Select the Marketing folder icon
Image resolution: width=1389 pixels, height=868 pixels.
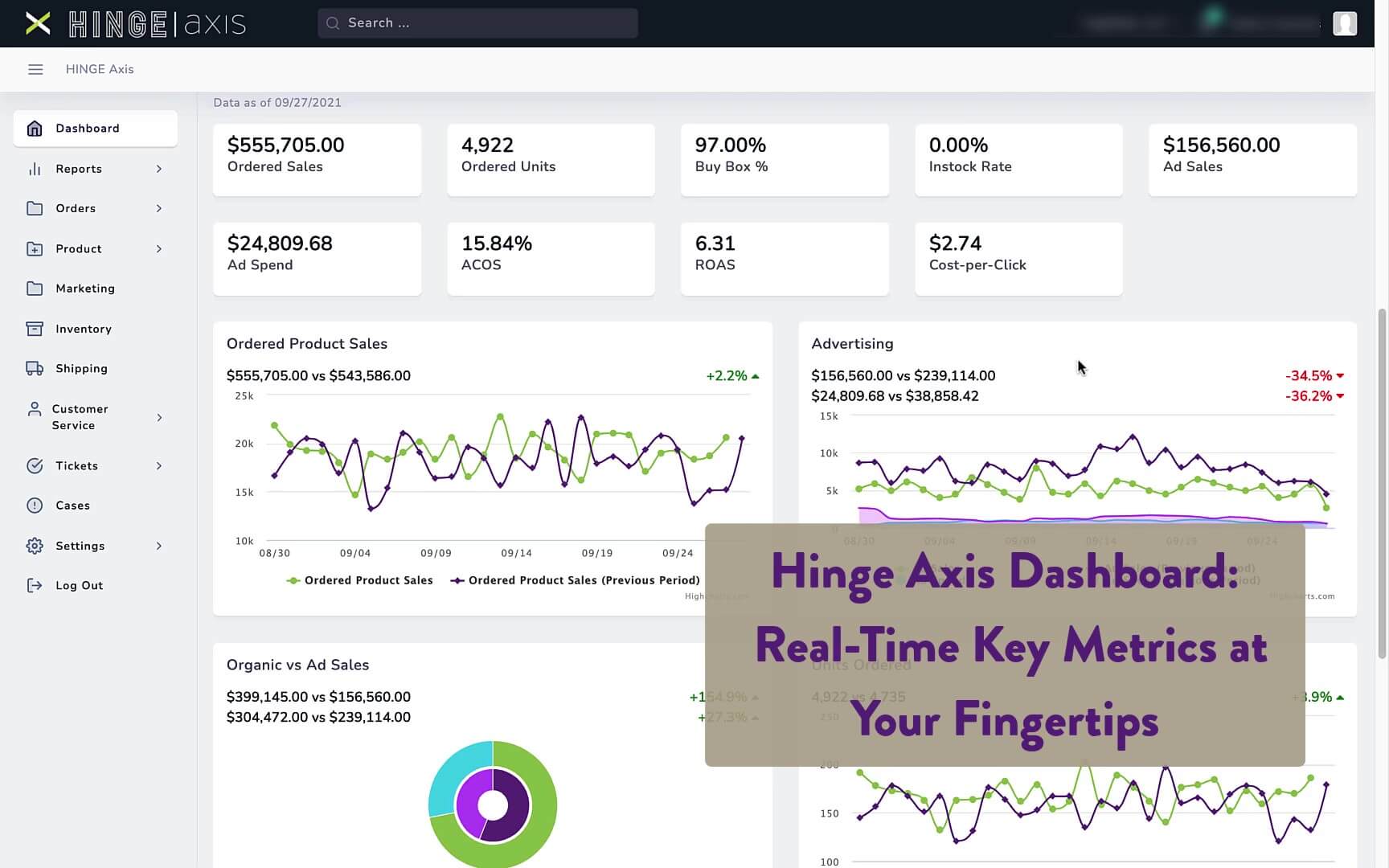tap(34, 289)
